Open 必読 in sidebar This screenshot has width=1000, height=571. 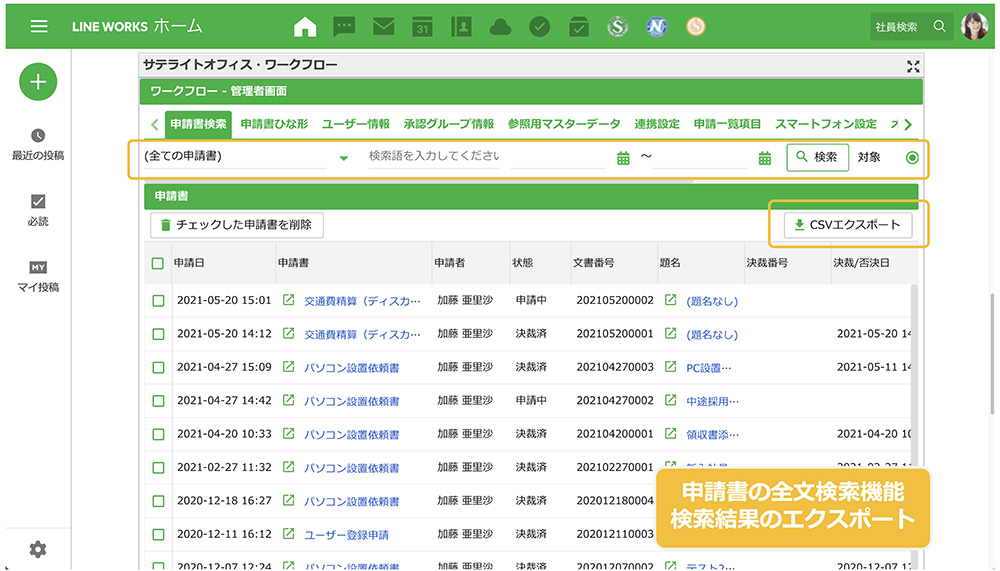click(x=38, y=211)
